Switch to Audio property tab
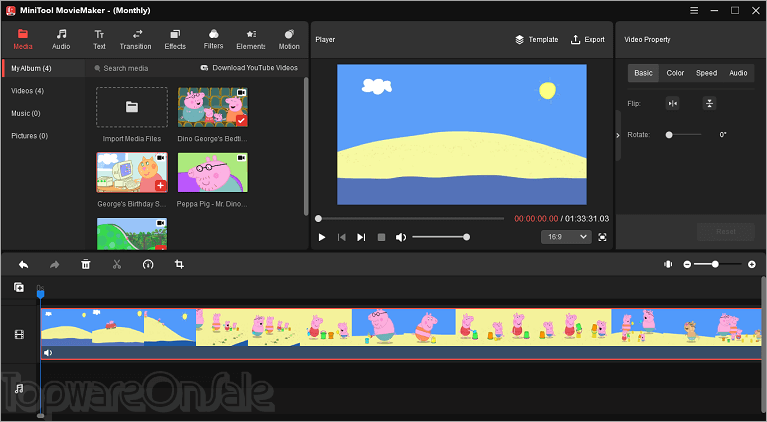The image size is (767, 422). click(x=738, y=73)
